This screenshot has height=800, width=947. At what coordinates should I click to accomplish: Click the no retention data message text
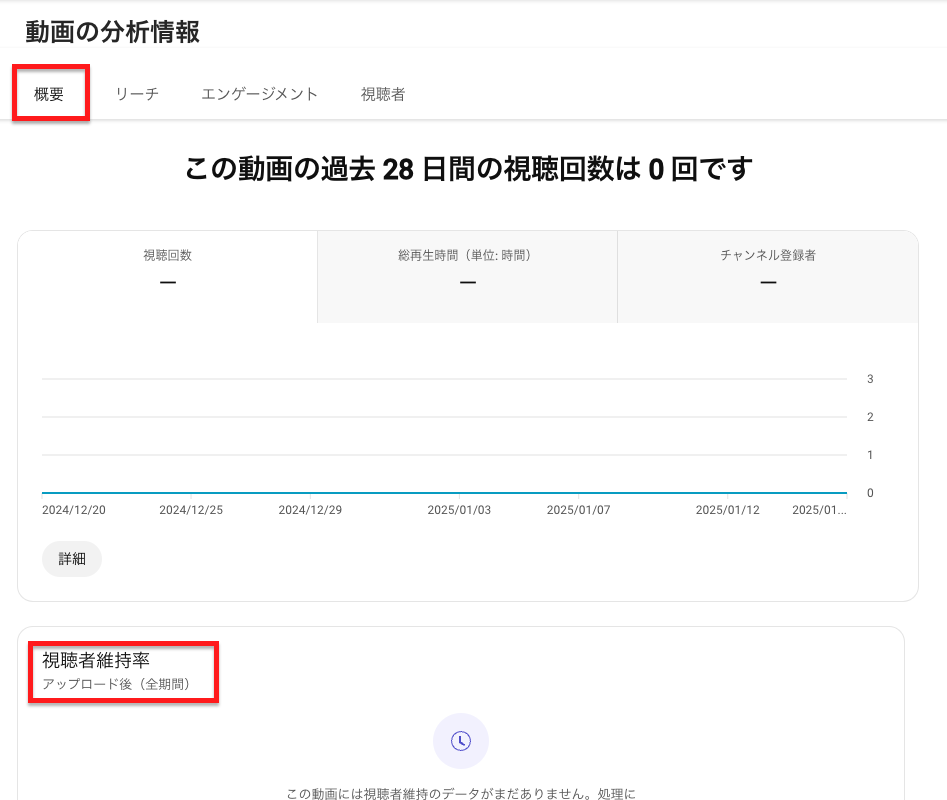coord(460,794)
